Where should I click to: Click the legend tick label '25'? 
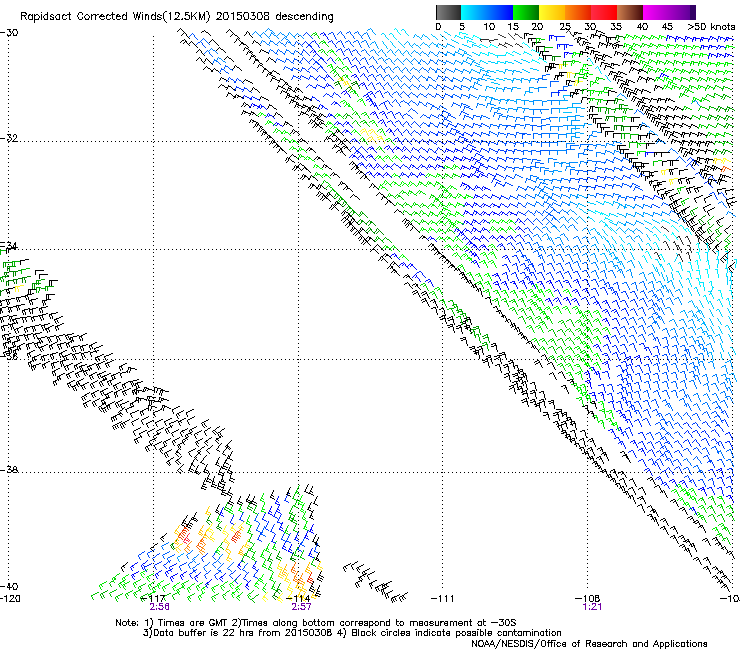(x=565, y=27)
